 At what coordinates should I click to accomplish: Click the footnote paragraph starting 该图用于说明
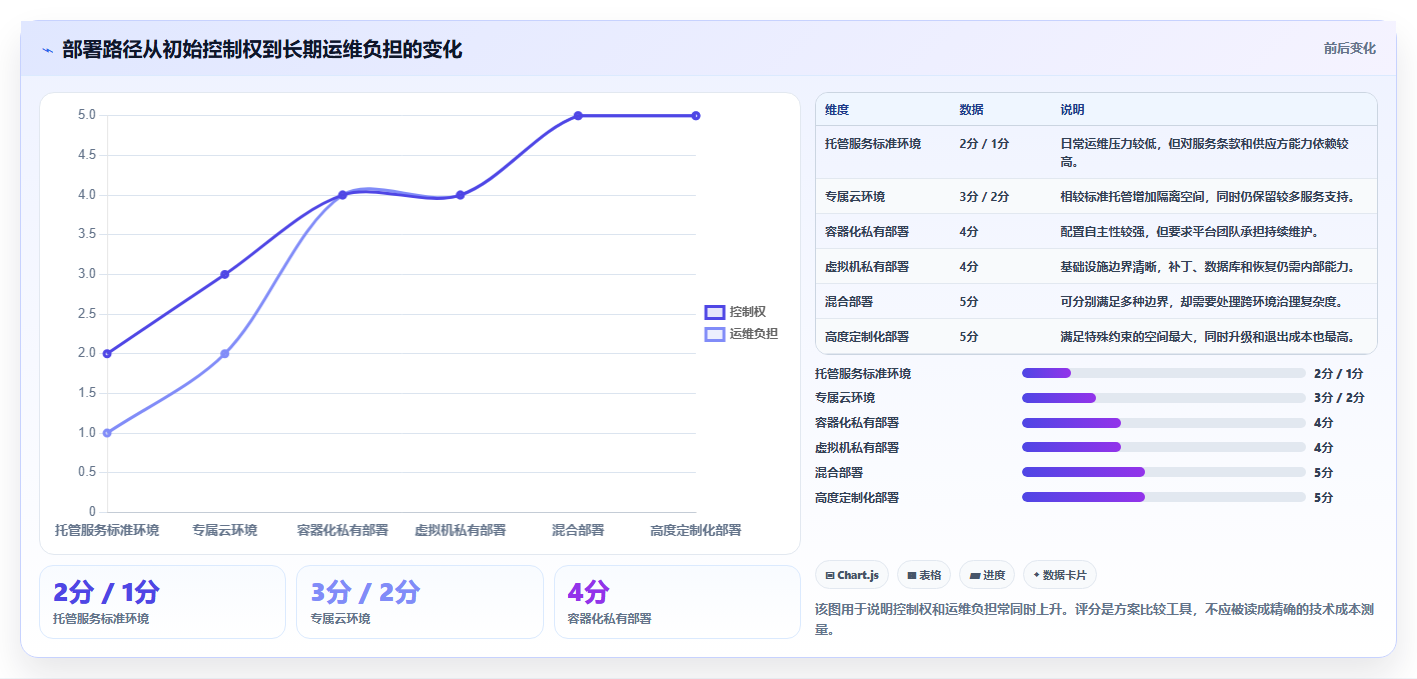(1095, 619)
